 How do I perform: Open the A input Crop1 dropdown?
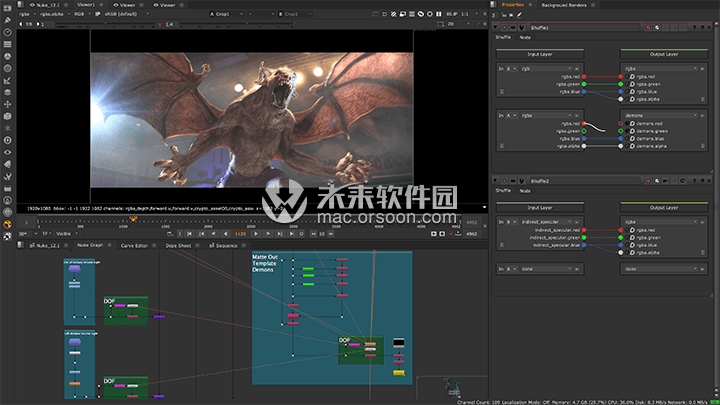click(x=226, y=14)
